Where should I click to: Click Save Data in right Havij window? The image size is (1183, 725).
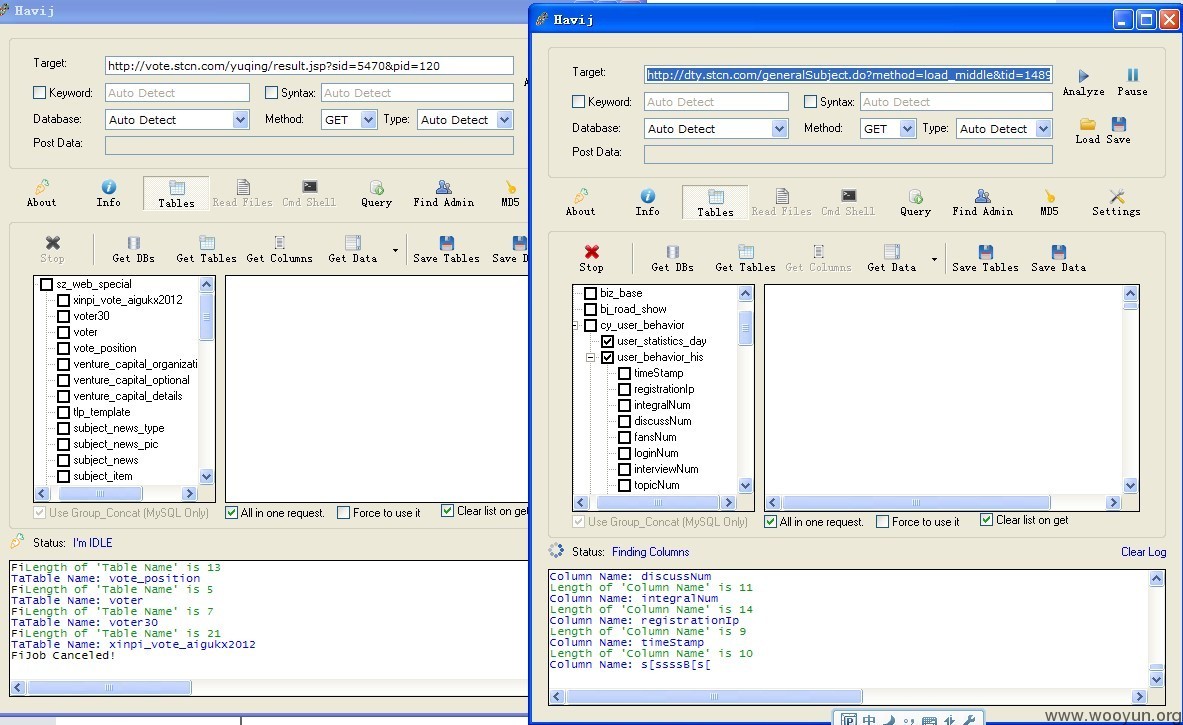(1059, 258)
